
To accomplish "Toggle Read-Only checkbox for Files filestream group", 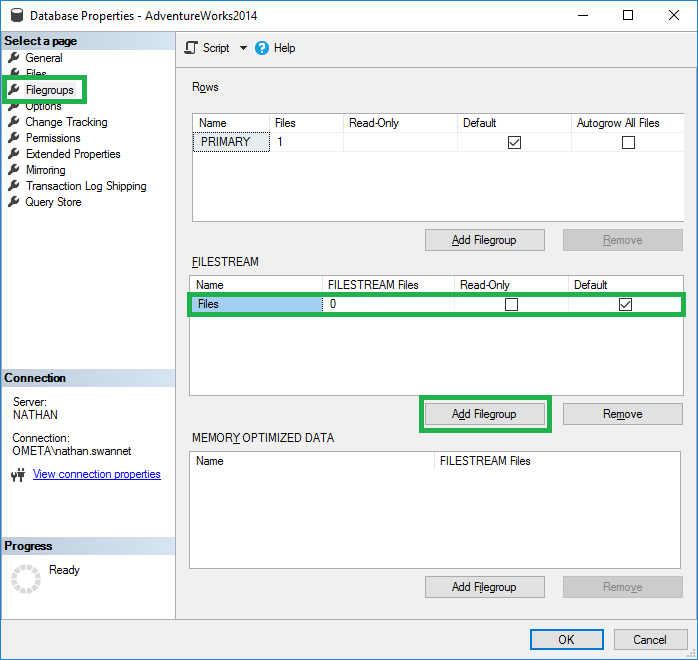I will tap(511, 304).
